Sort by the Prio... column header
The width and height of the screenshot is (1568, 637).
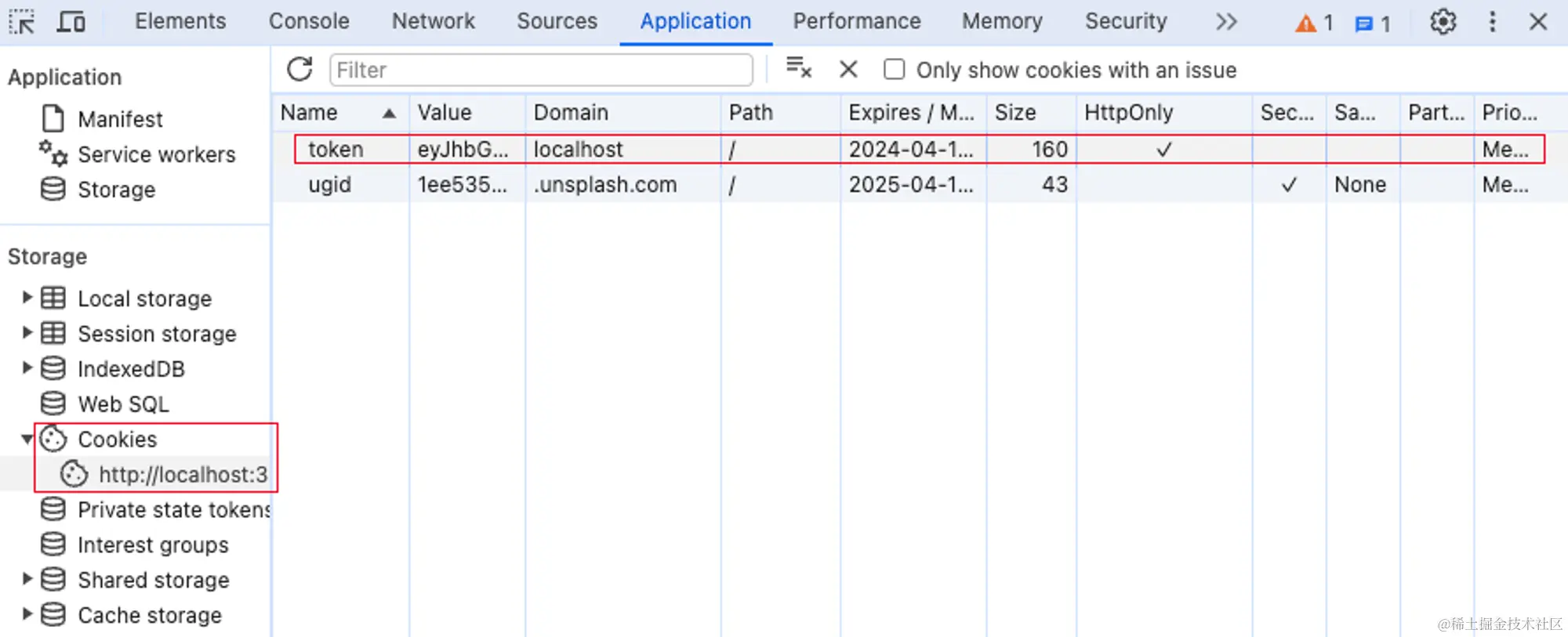click(x=1512, y=113)
